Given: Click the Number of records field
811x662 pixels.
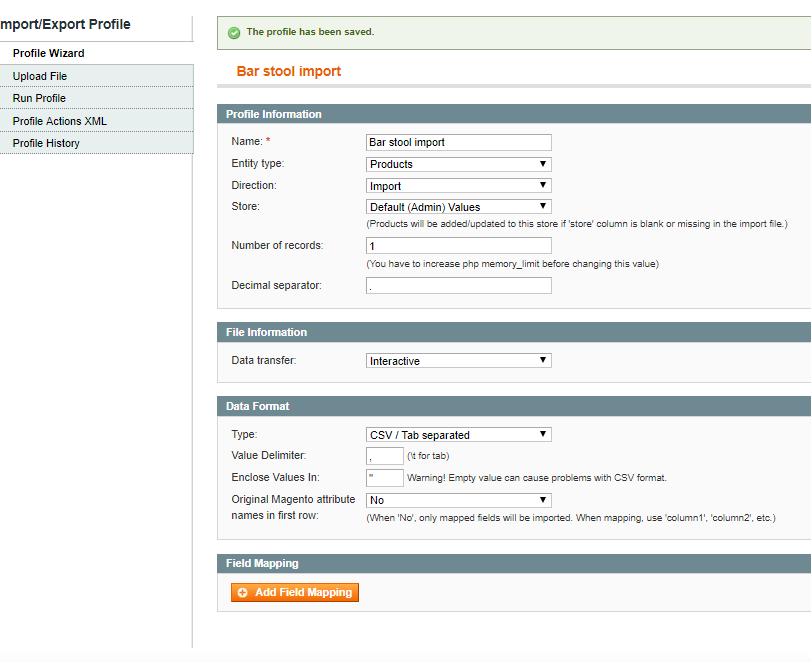Looking at the screenshot, I should [458, 245].
